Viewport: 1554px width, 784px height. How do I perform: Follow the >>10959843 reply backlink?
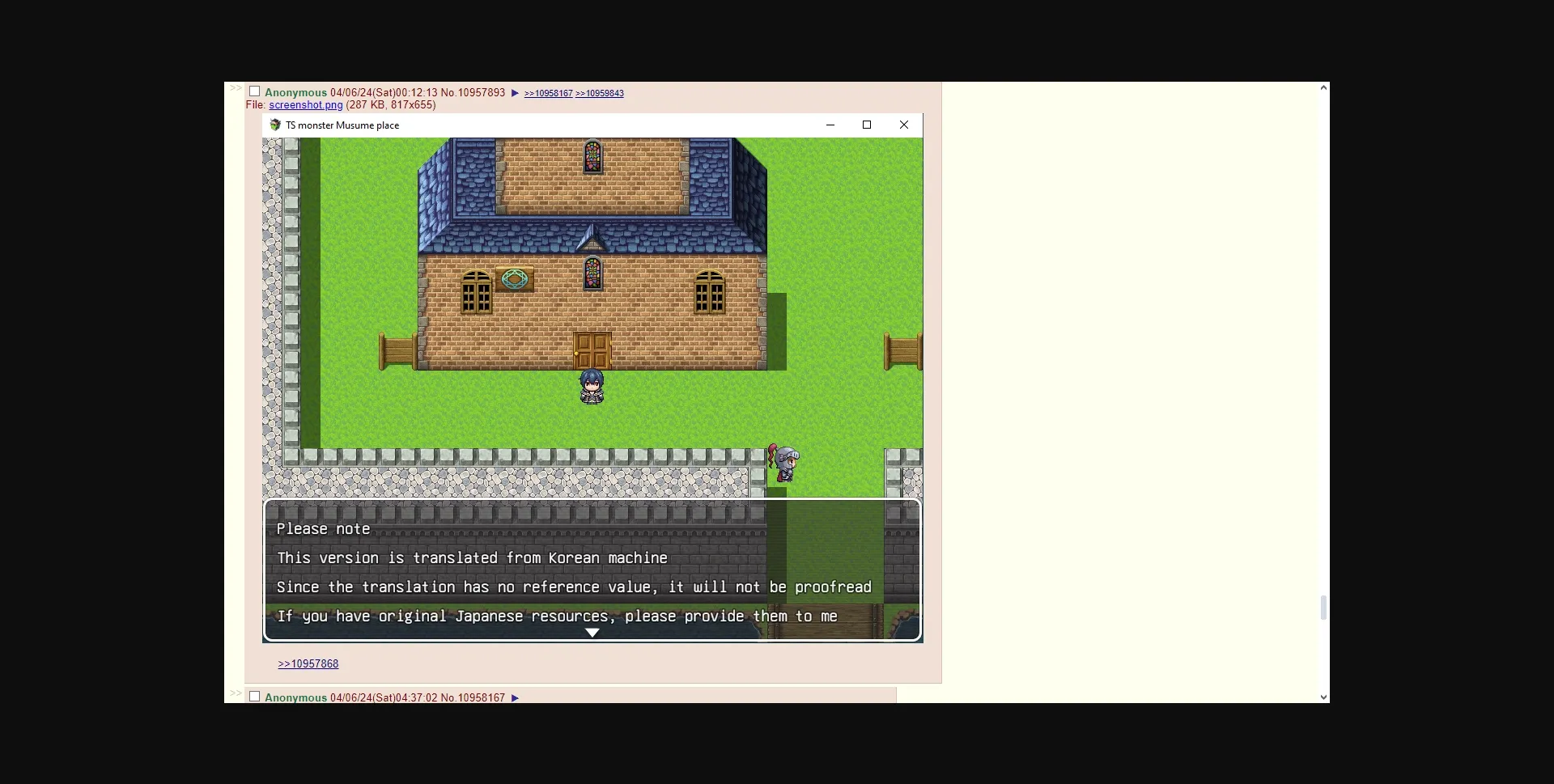(x=600, y=94)
